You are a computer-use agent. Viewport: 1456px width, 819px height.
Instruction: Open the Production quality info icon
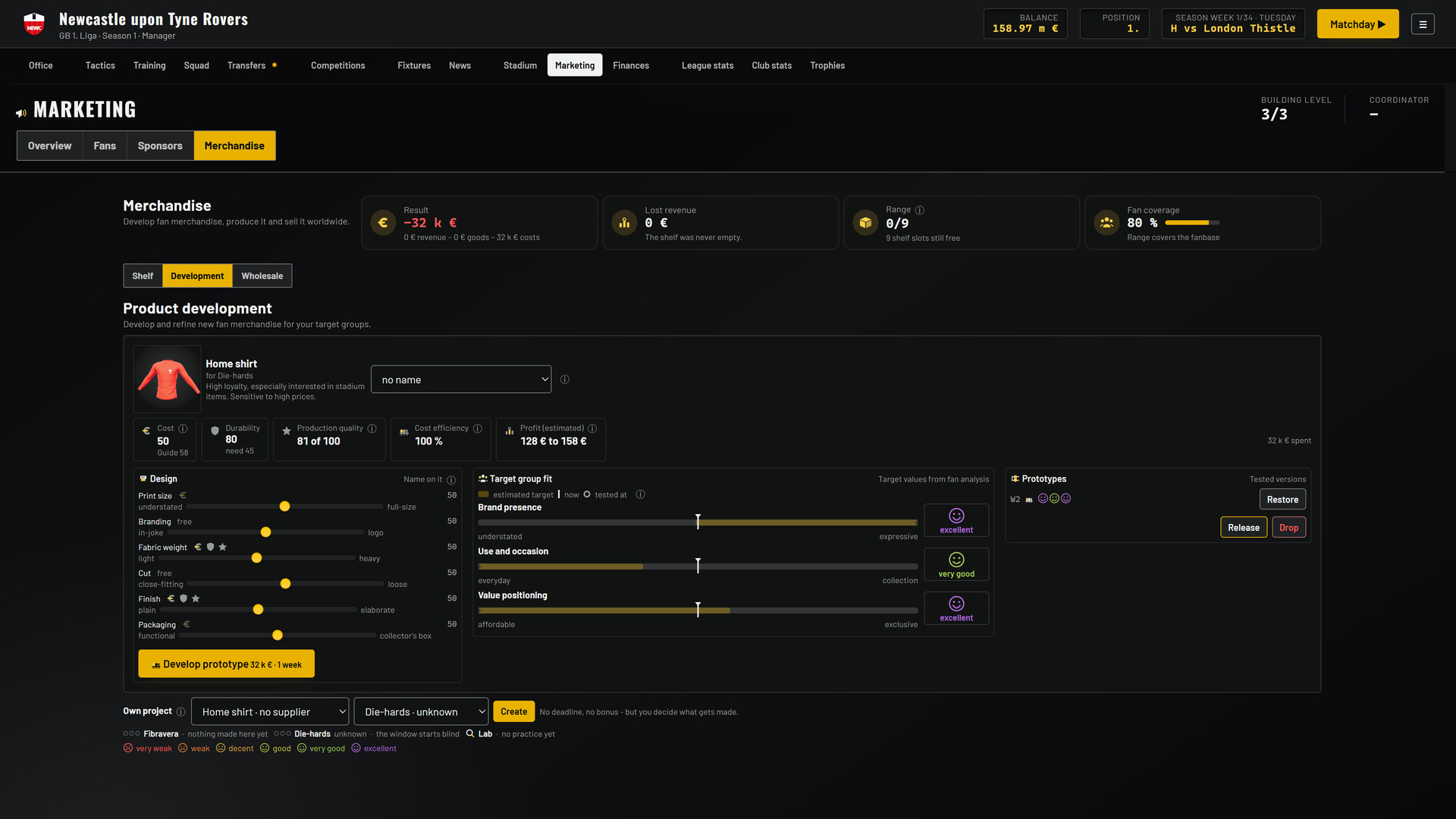(x=372, y=428)
